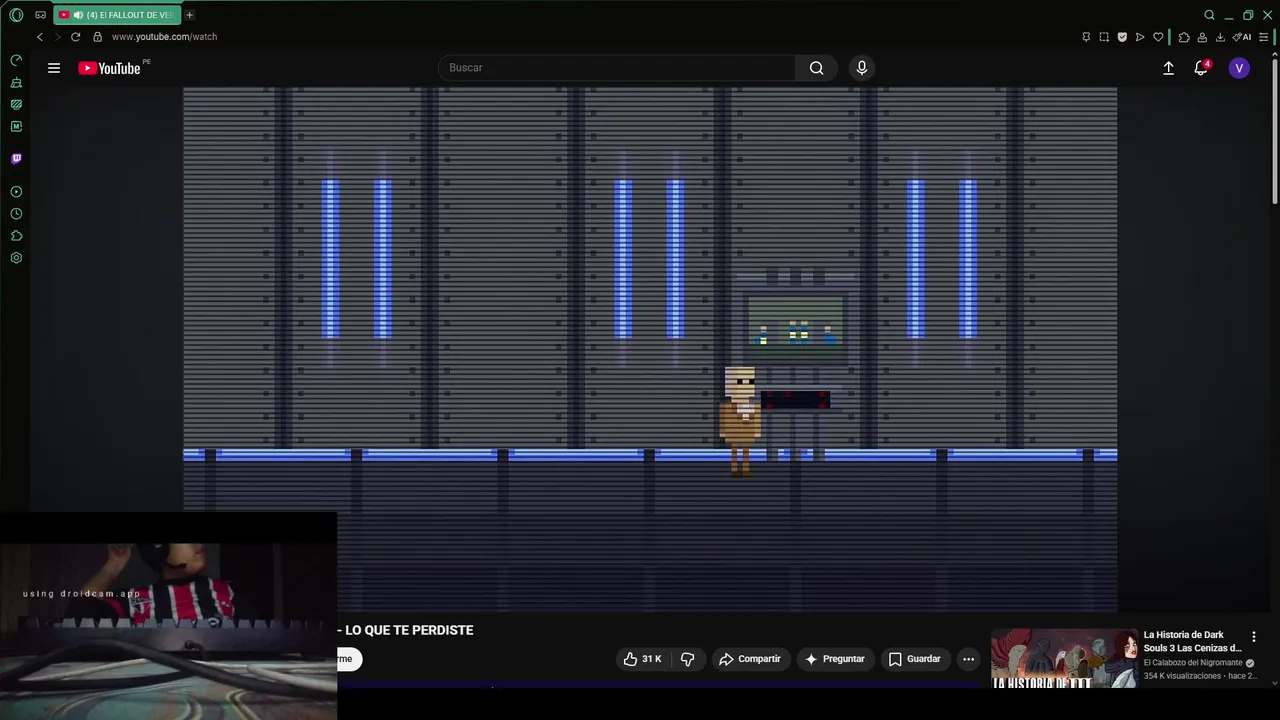The width and height of the screenshot is (1280, 720).
Task: Click the pin icon in address bar
Action: [1086, 37]
